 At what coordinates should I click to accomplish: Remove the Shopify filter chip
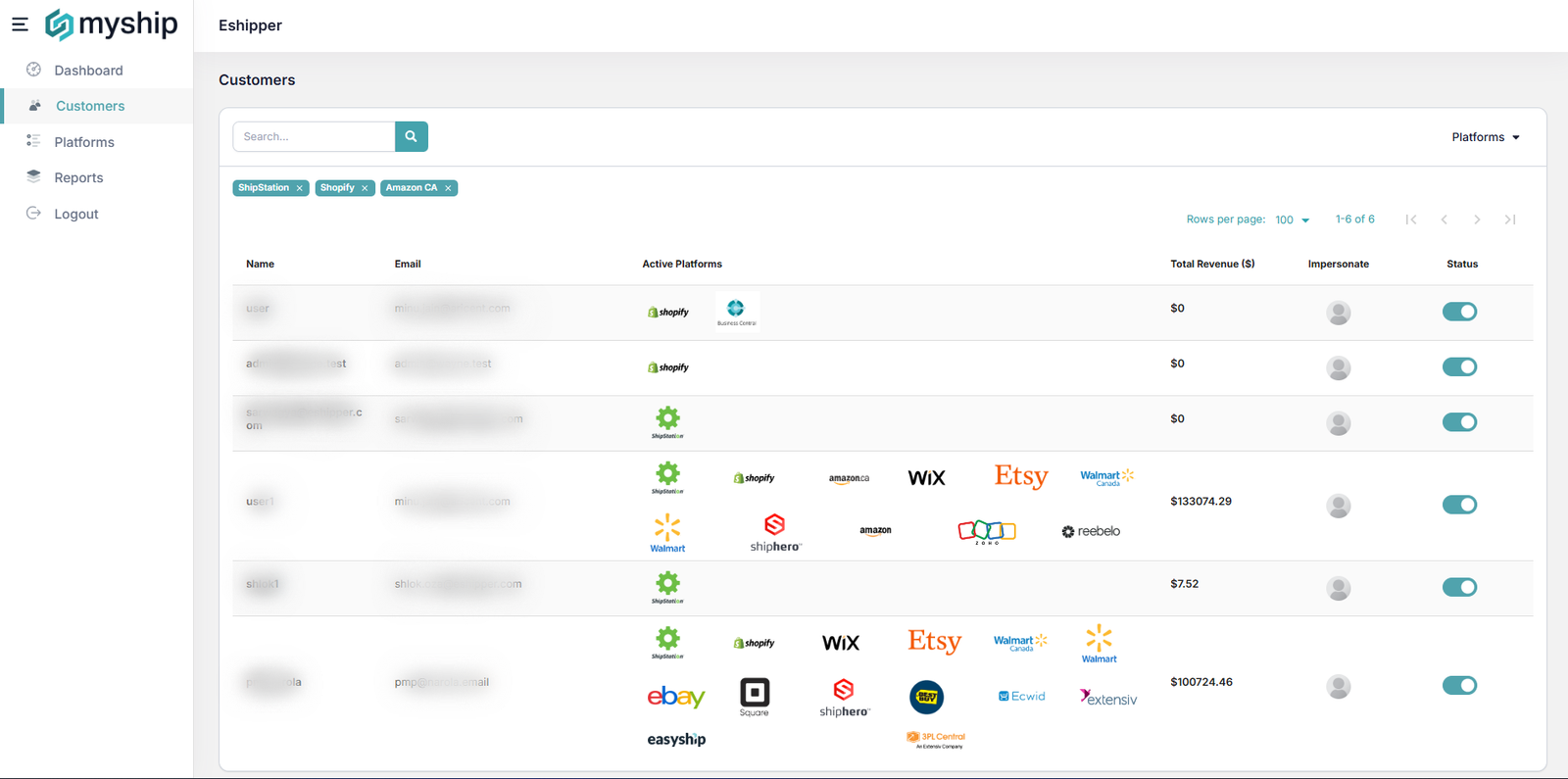pyautogui.click(x=365, y=188)
